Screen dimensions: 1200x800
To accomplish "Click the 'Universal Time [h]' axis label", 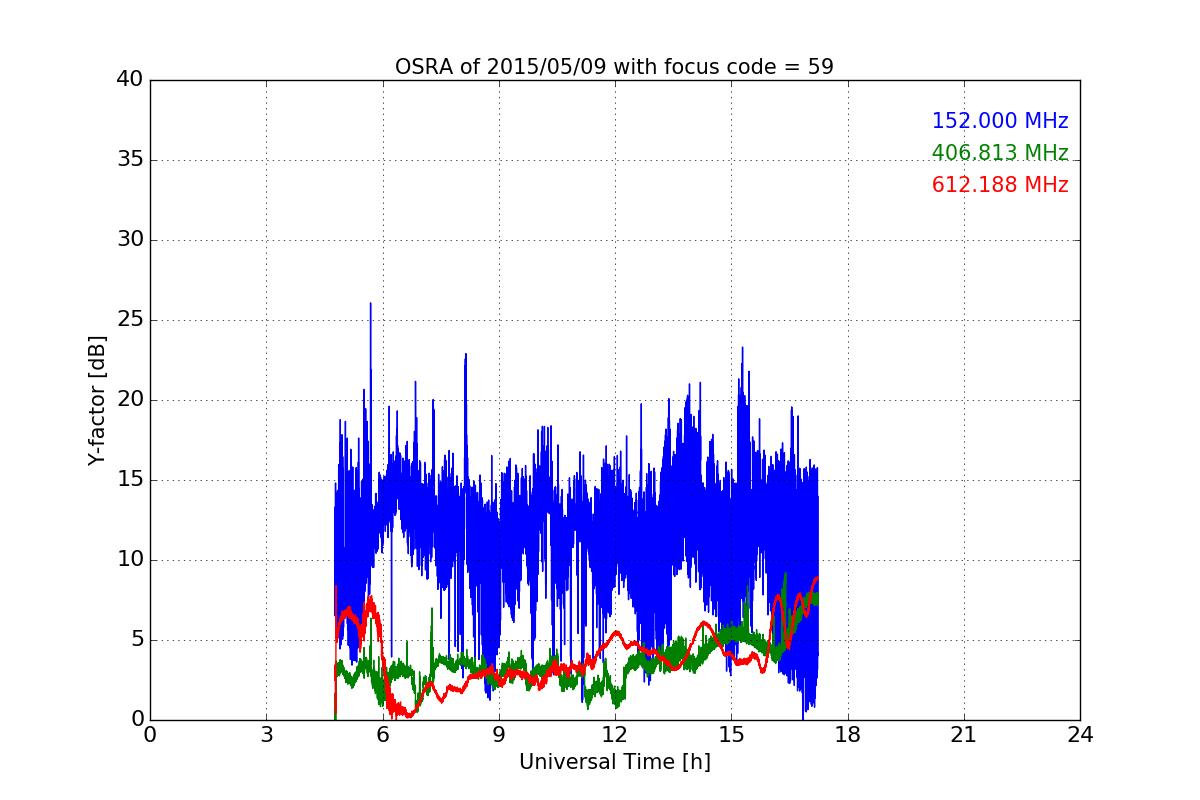I will click(x=615, y=762).
